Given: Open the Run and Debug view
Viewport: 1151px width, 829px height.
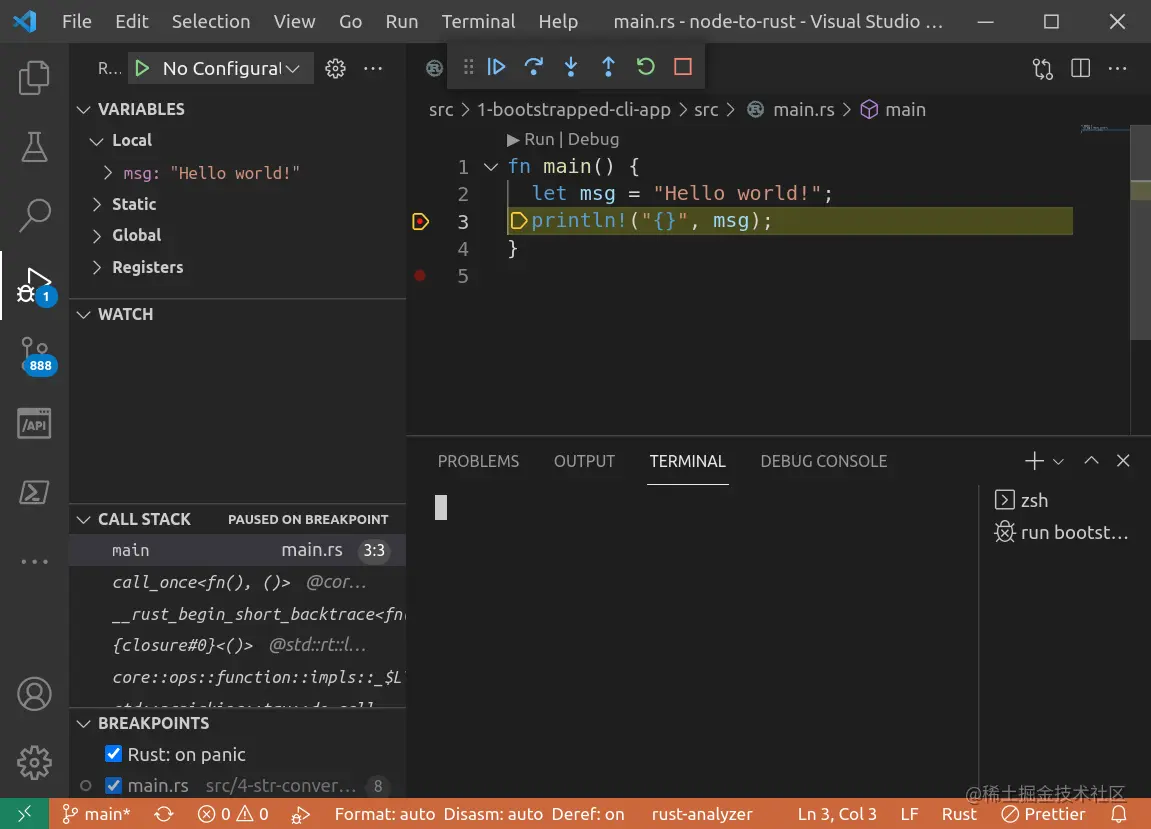Looking at the screenshot, I should 34,286.
